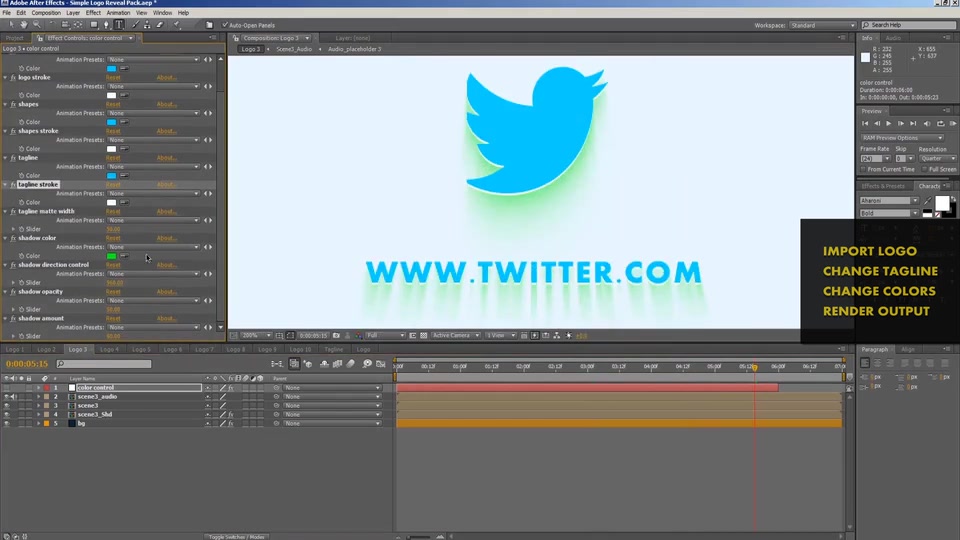Image resolution: width=960 pixels, height=540 pixels.
Task: Open comp flowchart icon in viewer
Action: (x=557, y=336)
